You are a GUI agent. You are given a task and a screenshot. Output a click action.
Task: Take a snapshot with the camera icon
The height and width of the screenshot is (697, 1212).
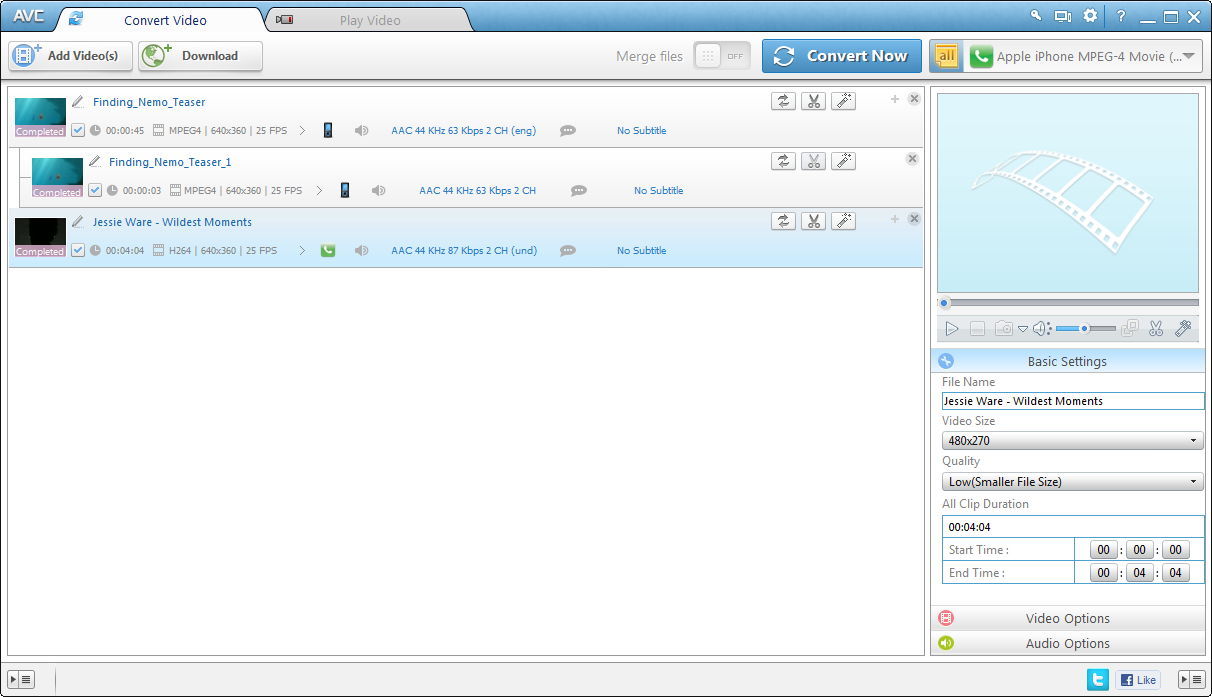pos(1003,328)
